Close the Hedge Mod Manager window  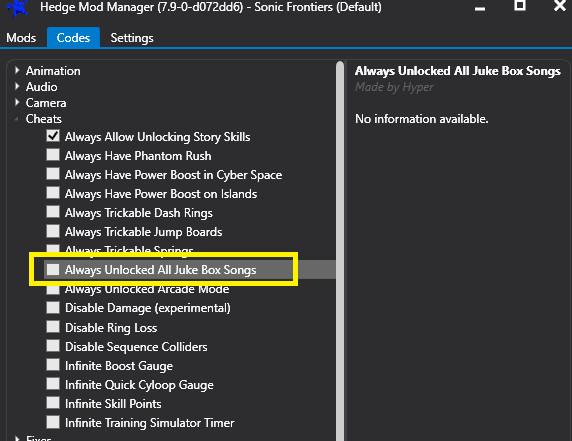point(560,5)
